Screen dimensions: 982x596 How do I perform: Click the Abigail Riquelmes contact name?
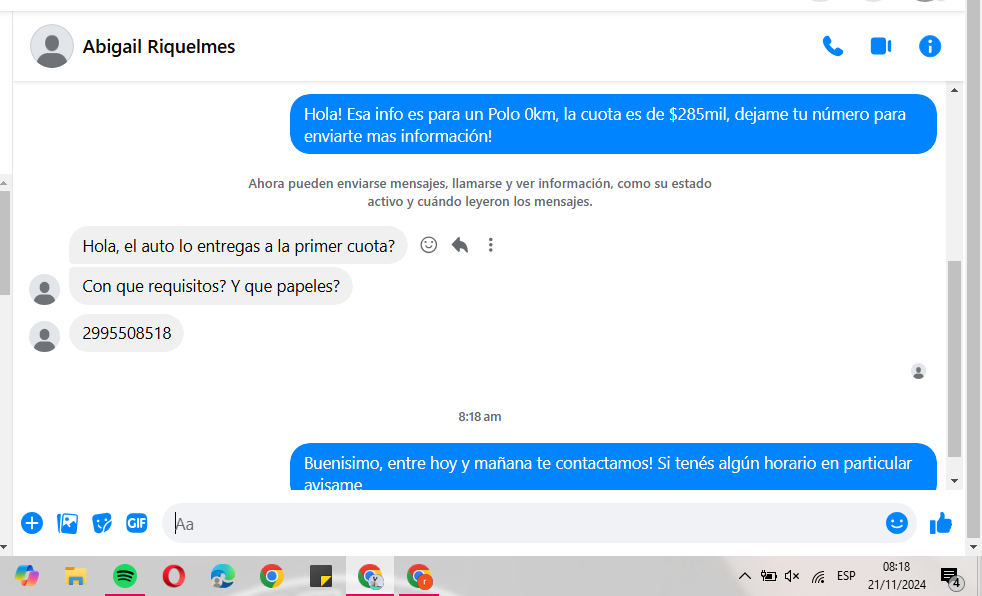pyautogui.click(x=159, y=47)
